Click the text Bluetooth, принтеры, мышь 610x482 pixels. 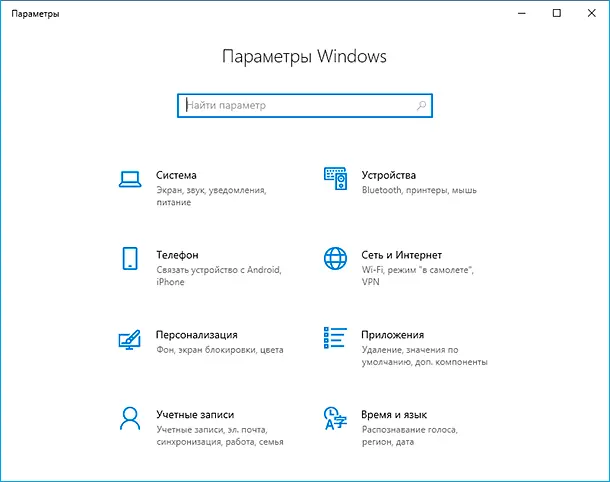point(419,190)
